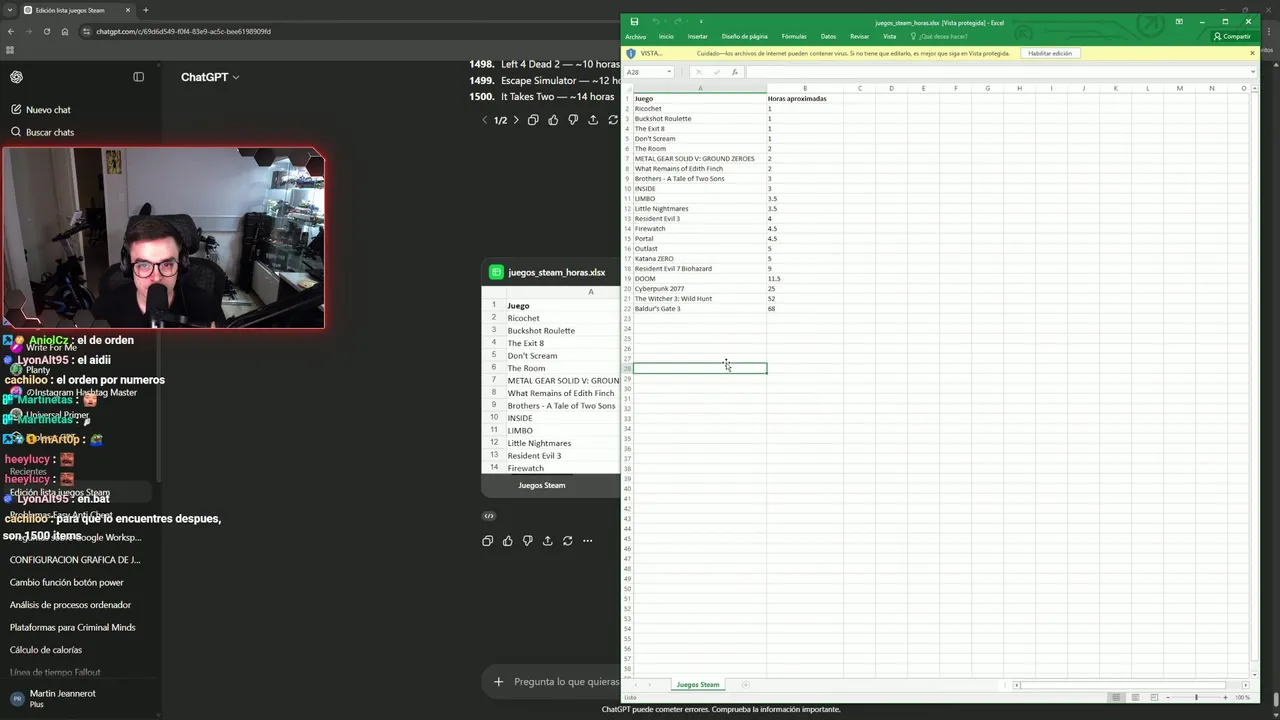Click the code tag icon below the file preview

(x=489, y=516)
